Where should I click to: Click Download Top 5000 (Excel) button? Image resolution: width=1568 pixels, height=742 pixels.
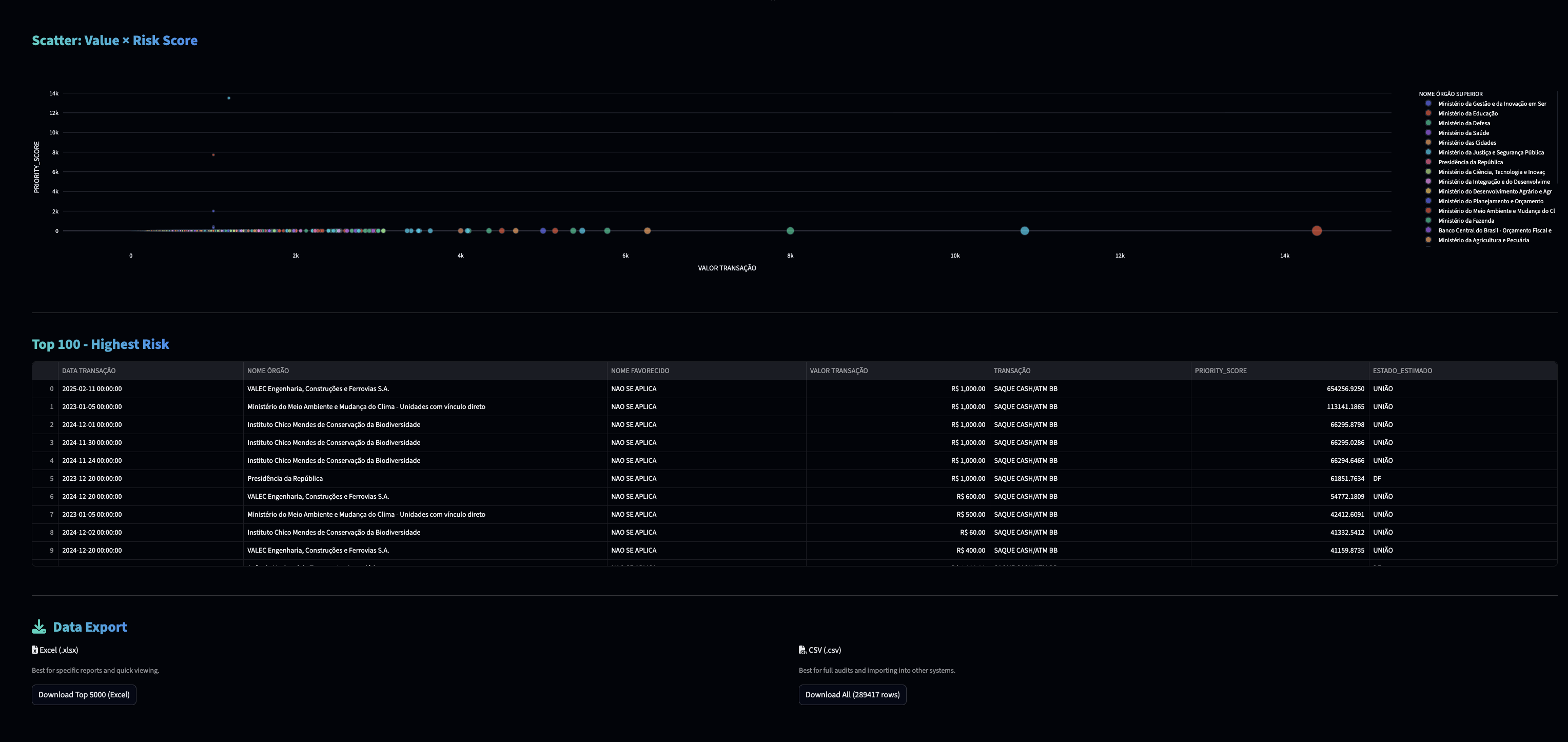pos(84,694)
